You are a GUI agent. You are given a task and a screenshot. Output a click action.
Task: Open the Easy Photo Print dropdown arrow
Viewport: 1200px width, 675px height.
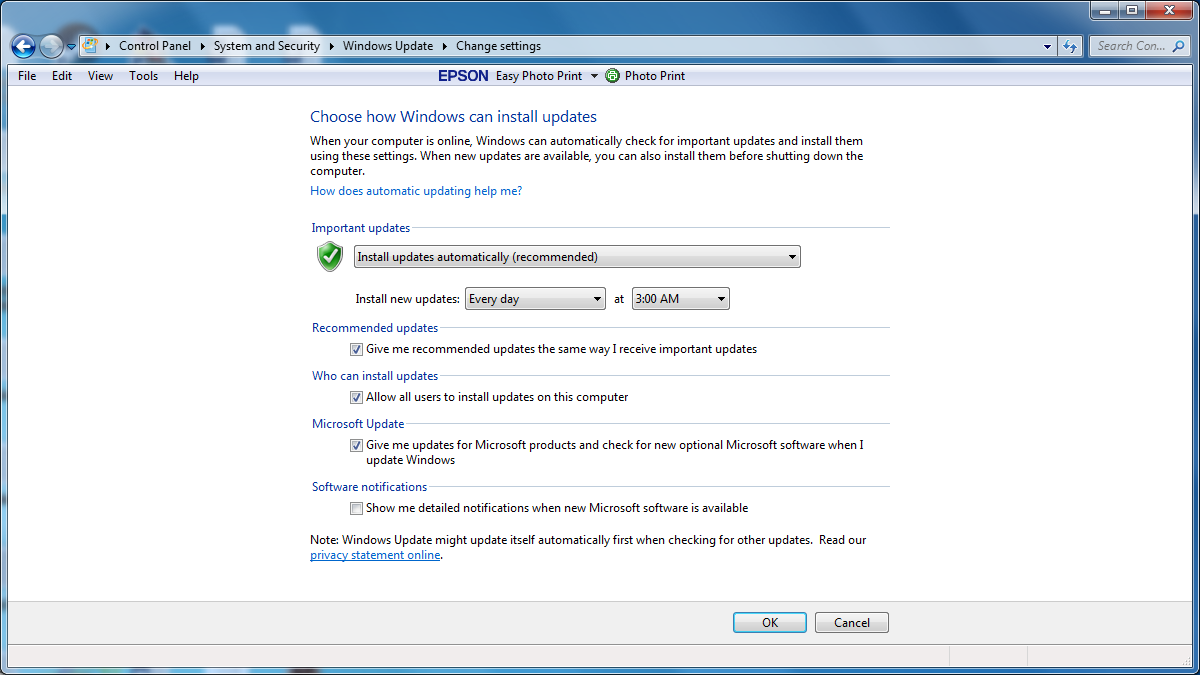point(594,76)
